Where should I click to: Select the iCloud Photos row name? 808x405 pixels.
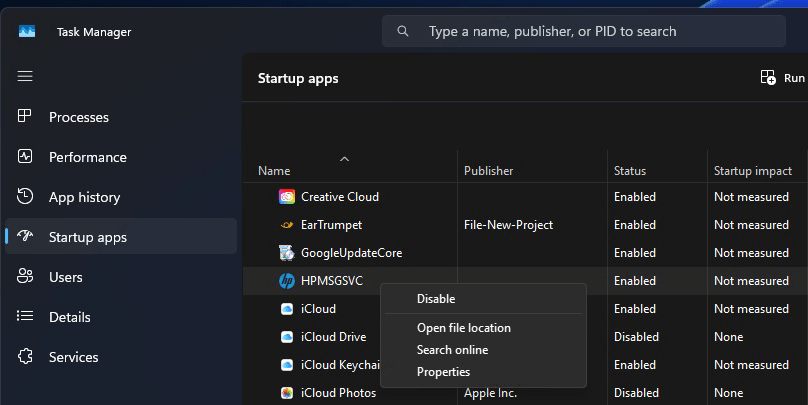pos(339,393)
